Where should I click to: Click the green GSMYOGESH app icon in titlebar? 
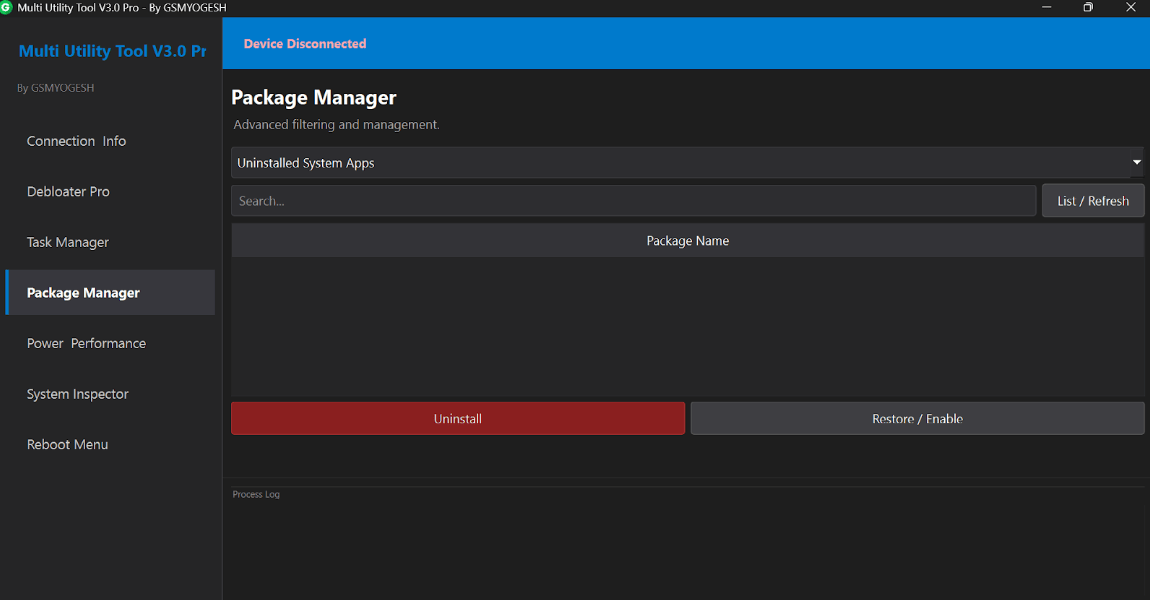point(9,7)
